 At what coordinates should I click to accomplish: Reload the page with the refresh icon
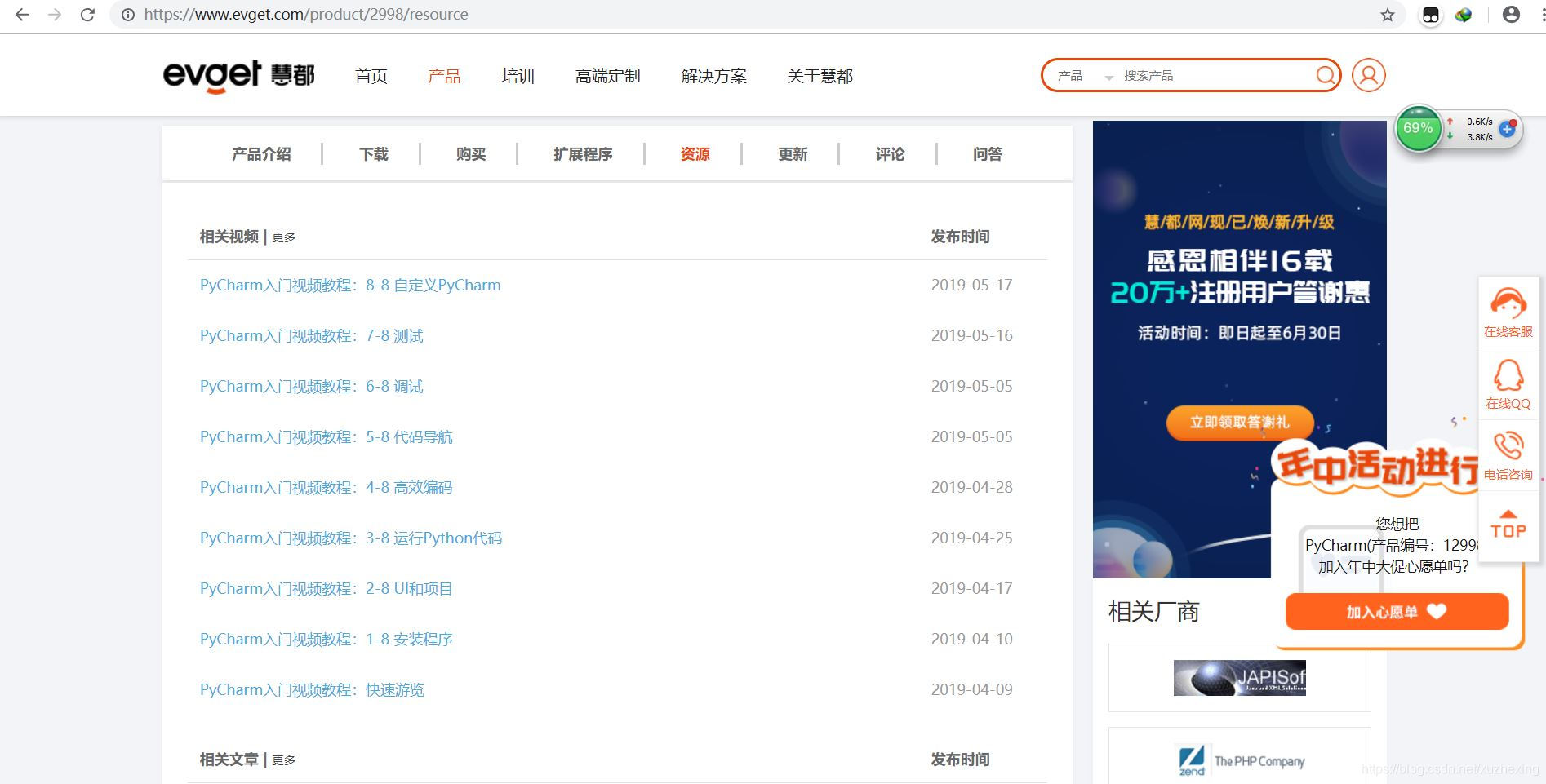click(x=87, y=15)
